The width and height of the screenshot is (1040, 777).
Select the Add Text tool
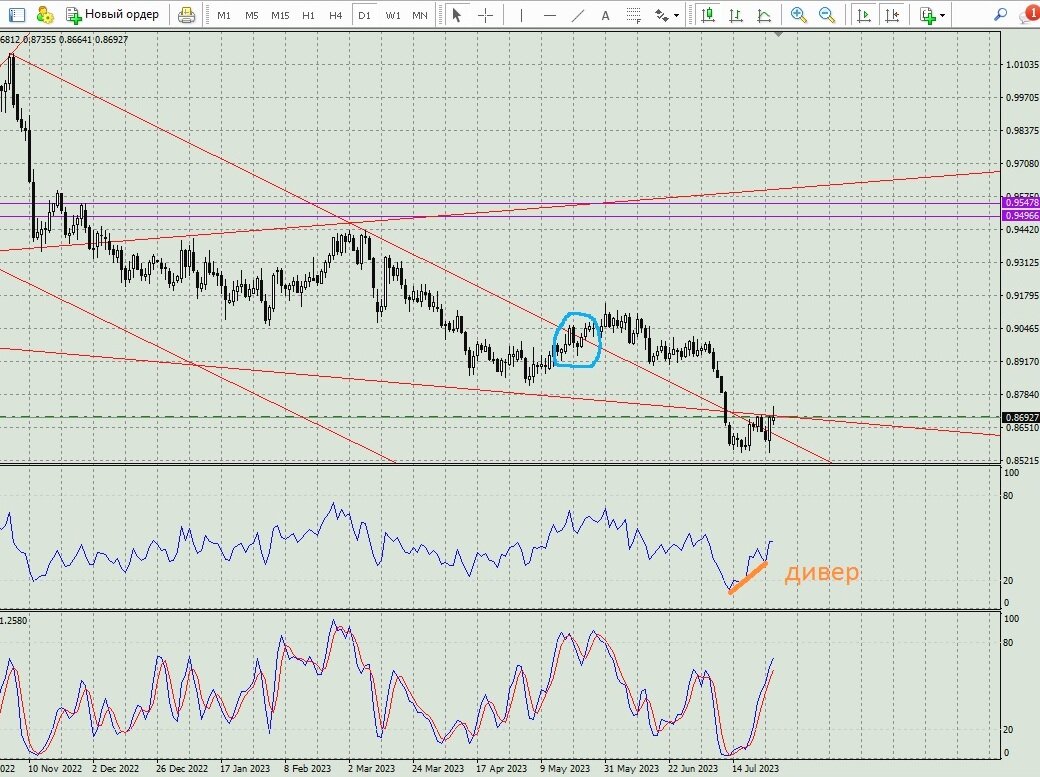[604, 15]
